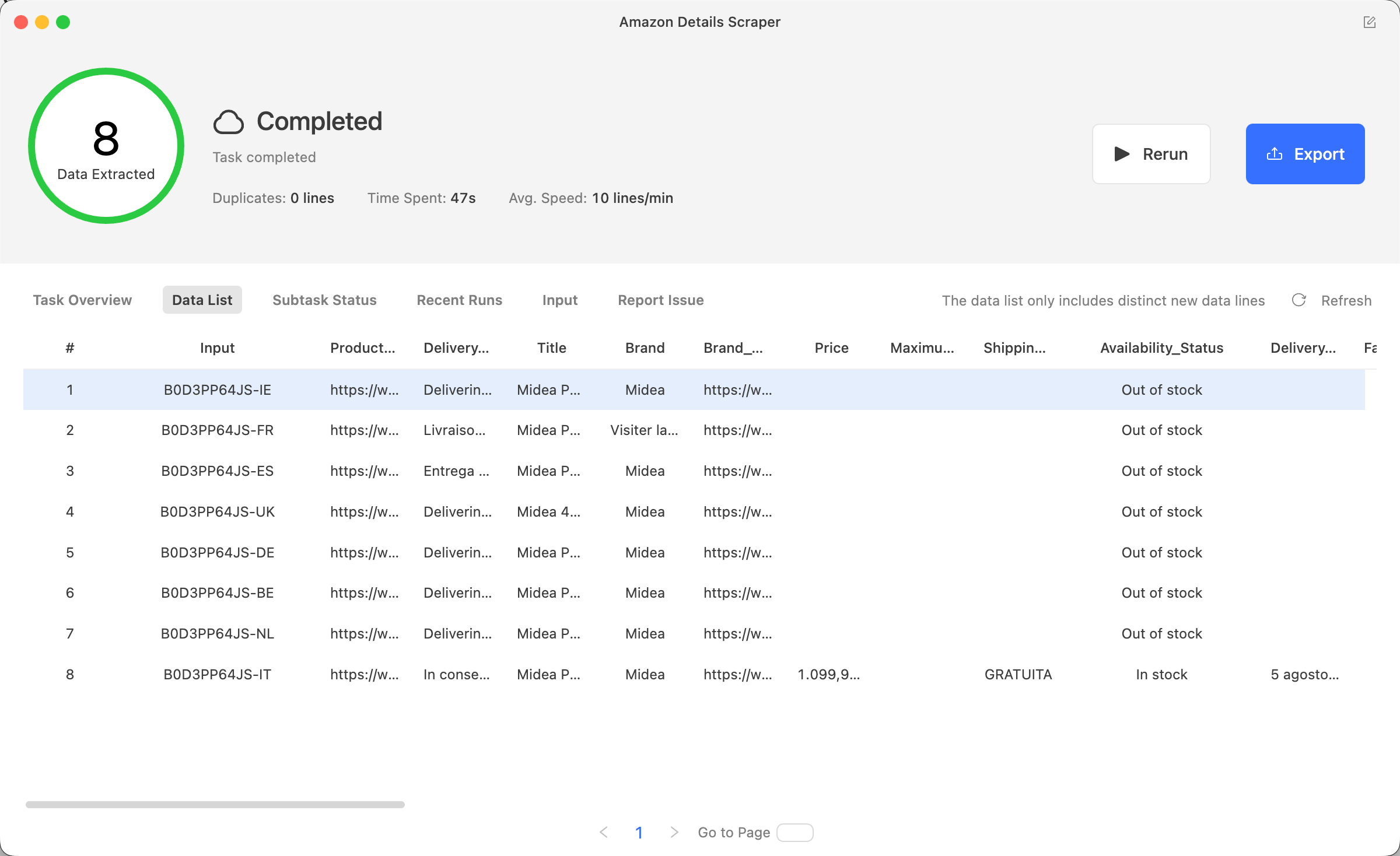Click the Refresh text link
This screenshot has height=856, width=1400.
(1346, 300)
